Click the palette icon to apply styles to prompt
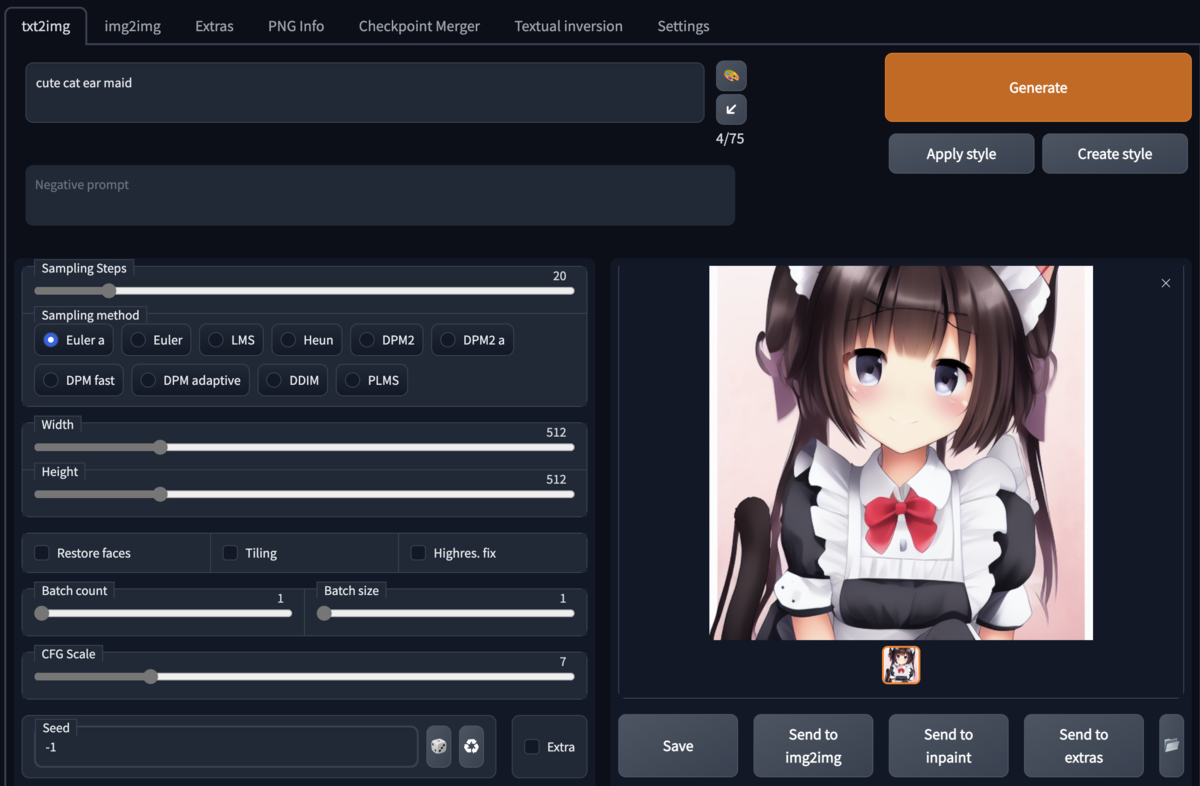The width and height of the screenshot is (1200, 786). point(730,75)
